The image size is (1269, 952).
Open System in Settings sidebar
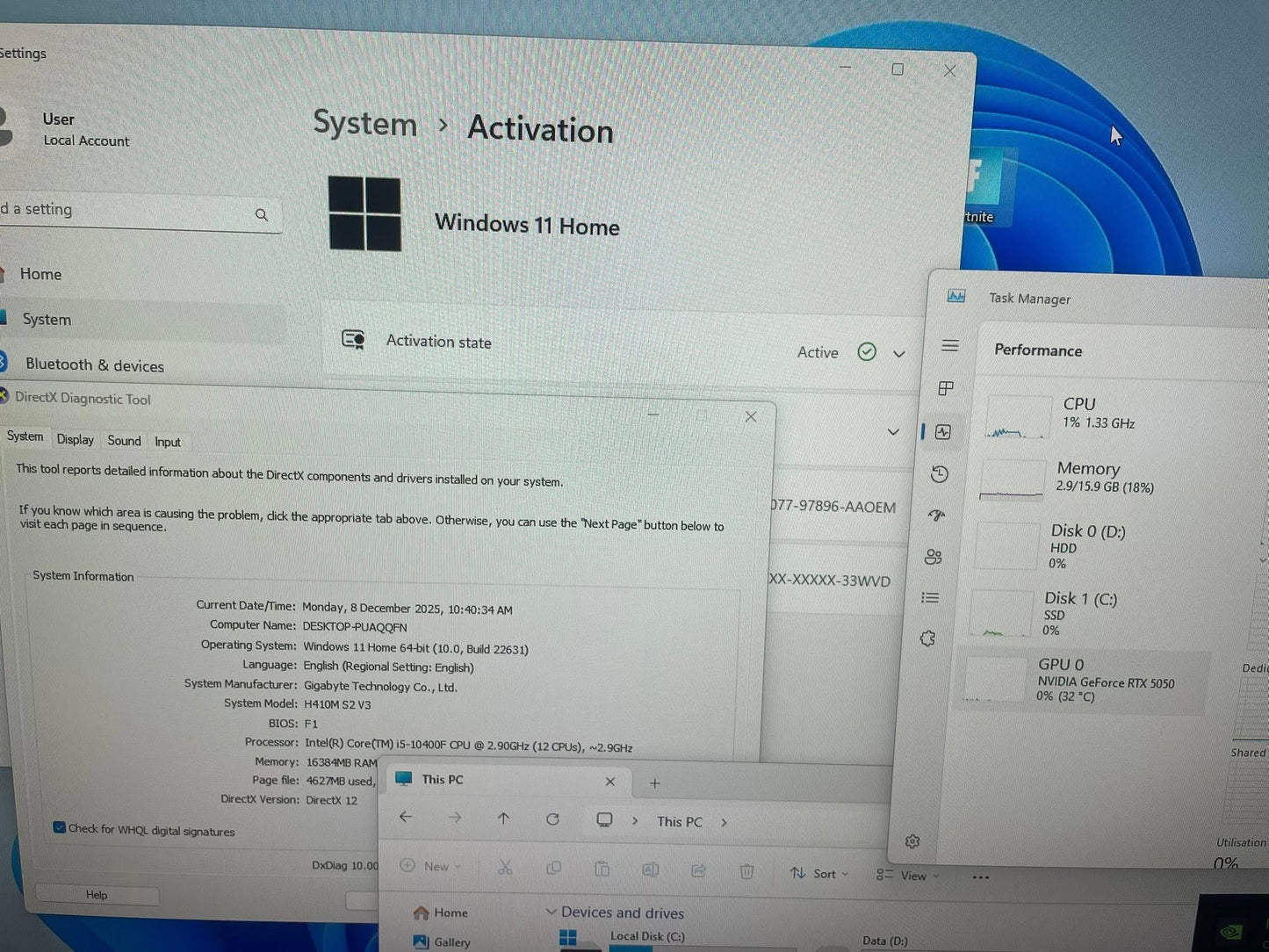click(47, 320)
